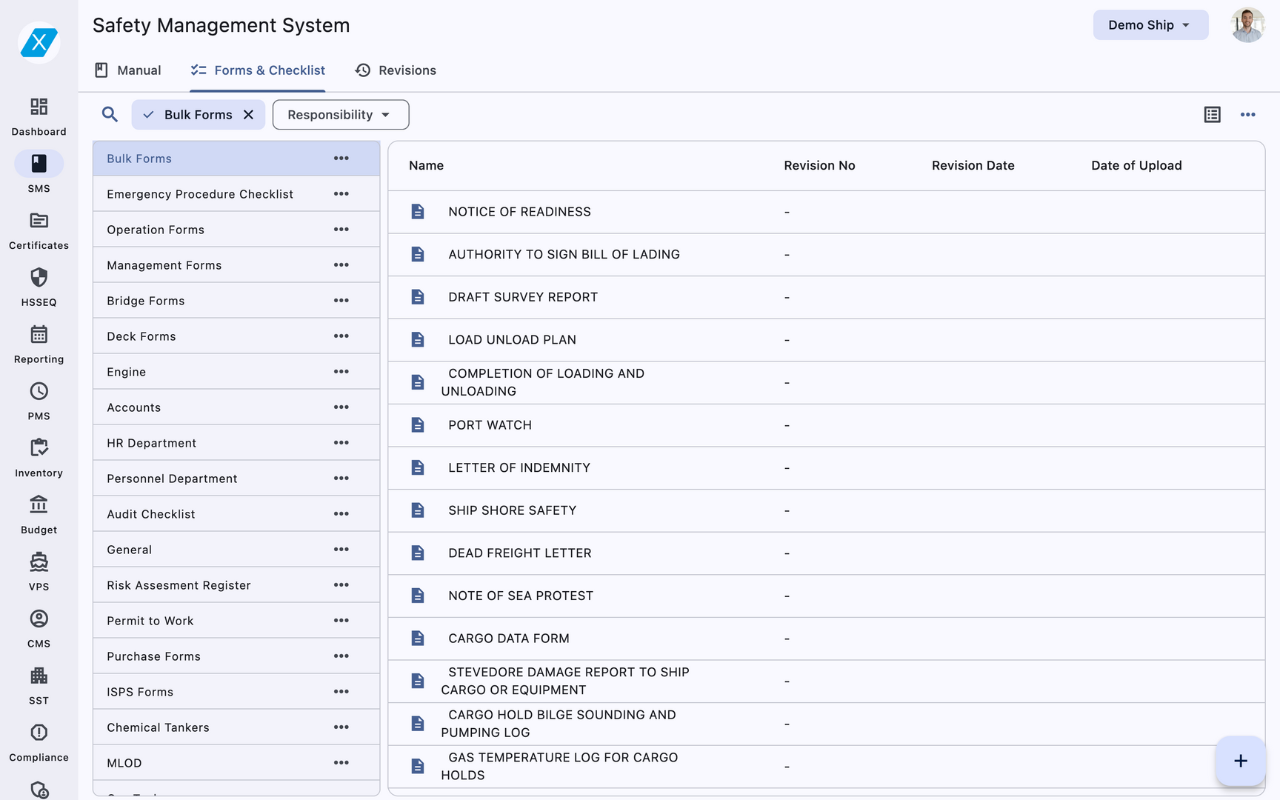Open the Reporting calendar icon
The image size is (1280, 800).
tap(39, 334)
